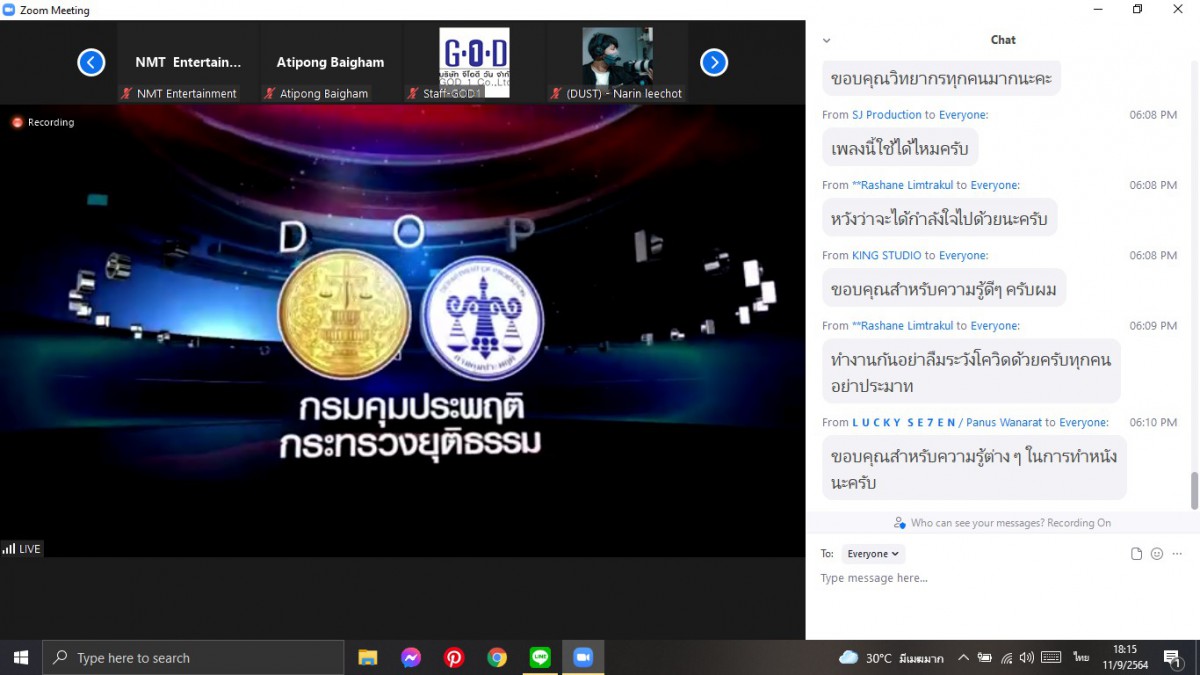
Task: Select NMT Entertainment participant tile
Action: [x=188, y=63]
